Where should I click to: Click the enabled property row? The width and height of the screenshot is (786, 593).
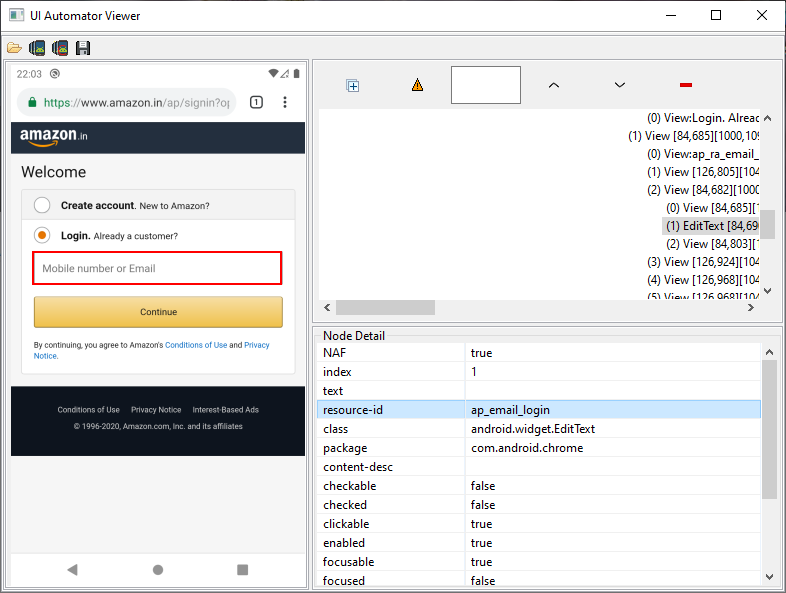(539, 543)
